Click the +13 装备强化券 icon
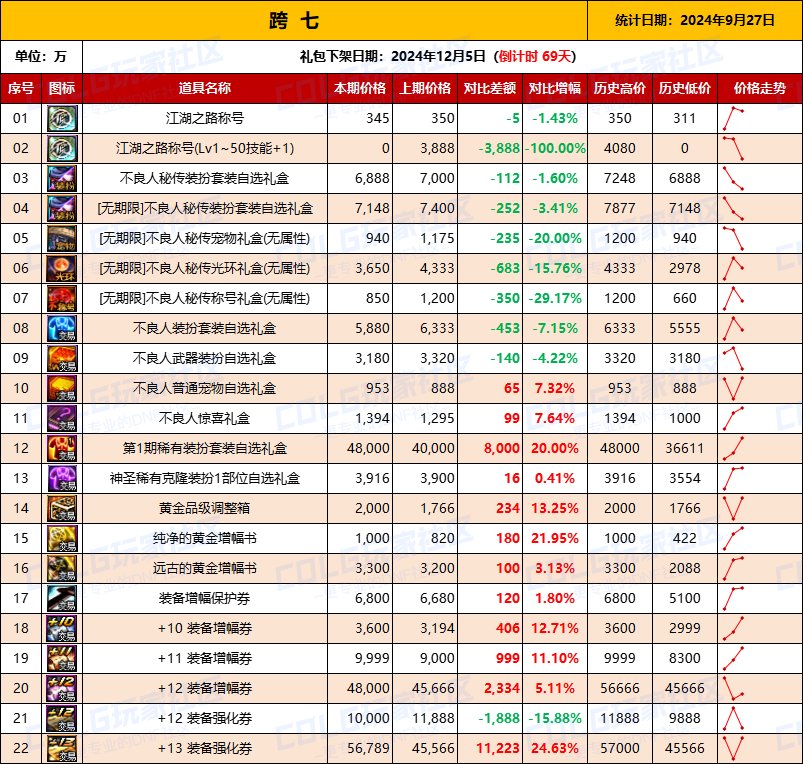 click(x=62, y=748)
